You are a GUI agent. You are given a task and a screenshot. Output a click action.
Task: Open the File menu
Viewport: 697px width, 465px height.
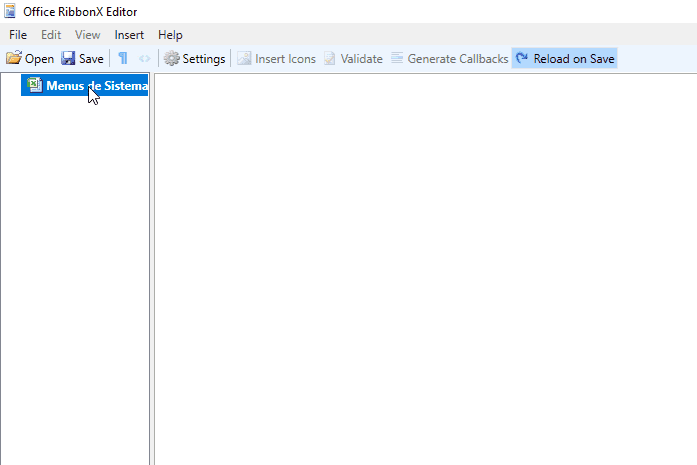coord(18,35)
